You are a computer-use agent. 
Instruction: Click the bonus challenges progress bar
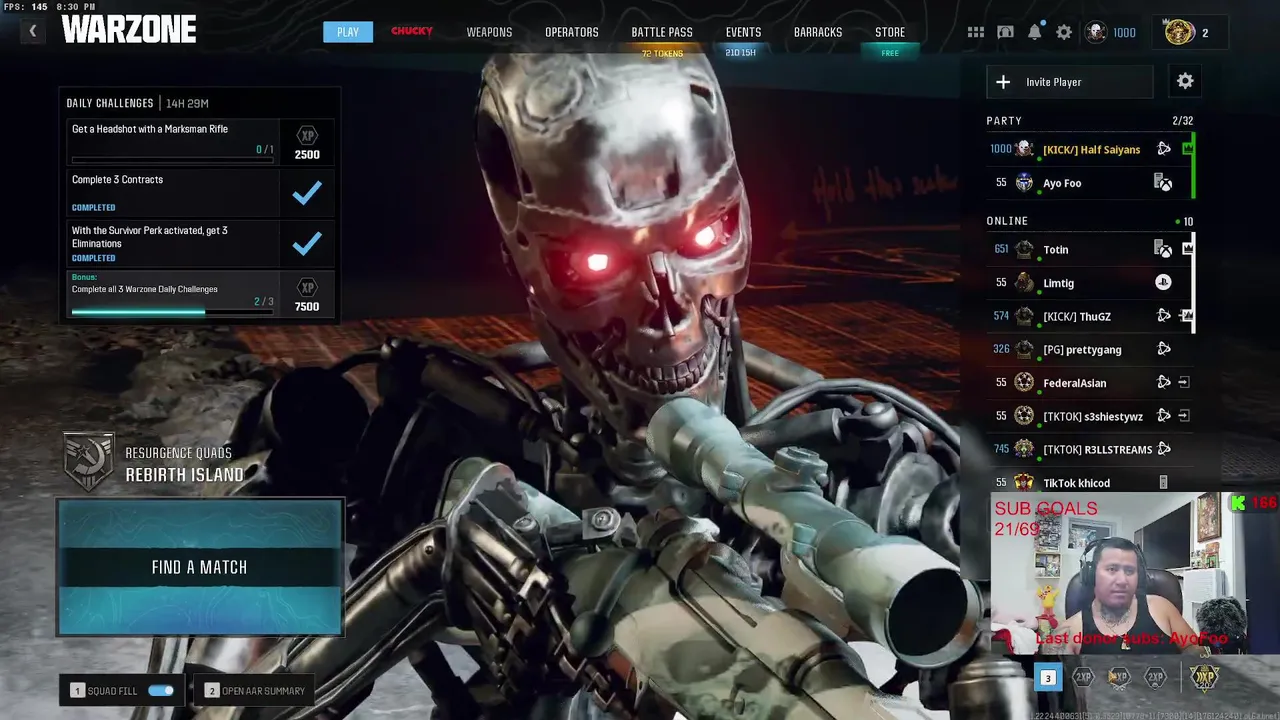tap(172, 312)
